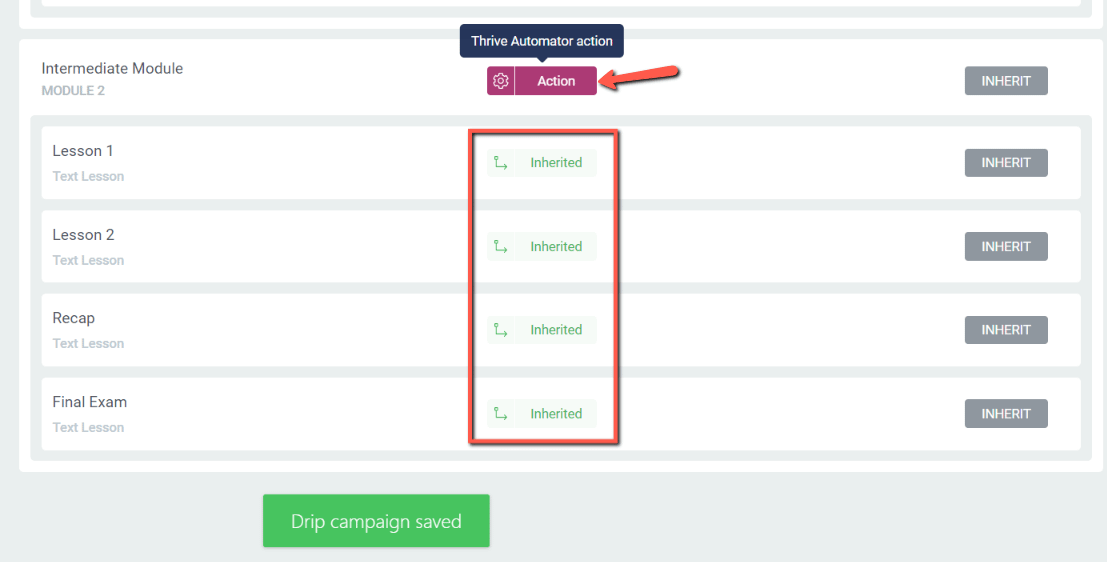Select the Intermediate Module title
The image size is (1107, 562).
(x=112, y=68)
